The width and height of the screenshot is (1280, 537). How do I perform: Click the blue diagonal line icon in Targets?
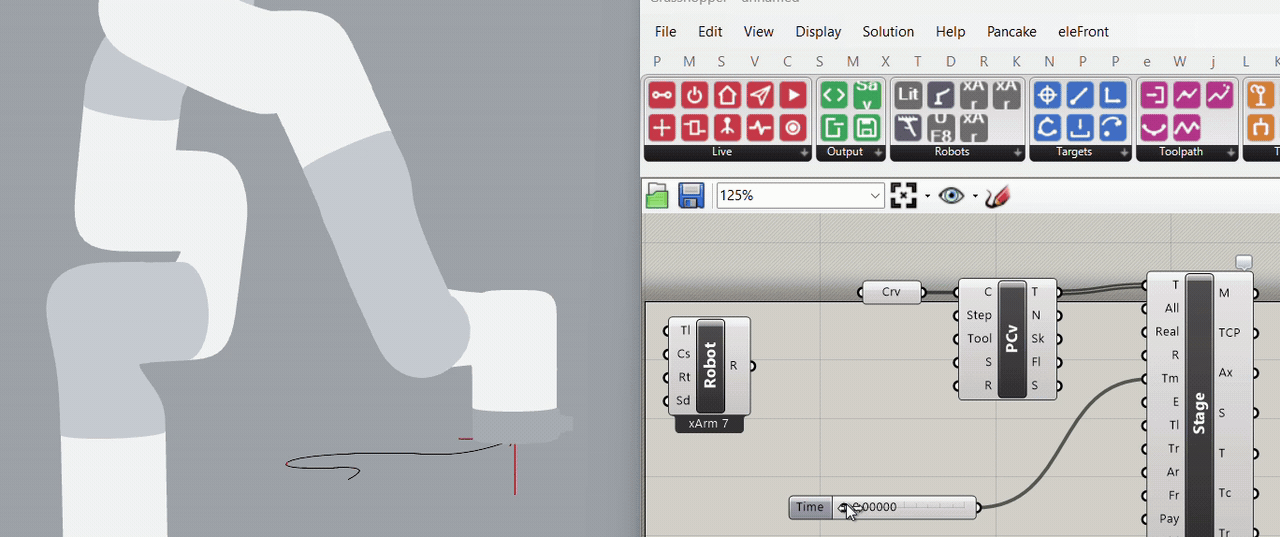(1080, 96)
